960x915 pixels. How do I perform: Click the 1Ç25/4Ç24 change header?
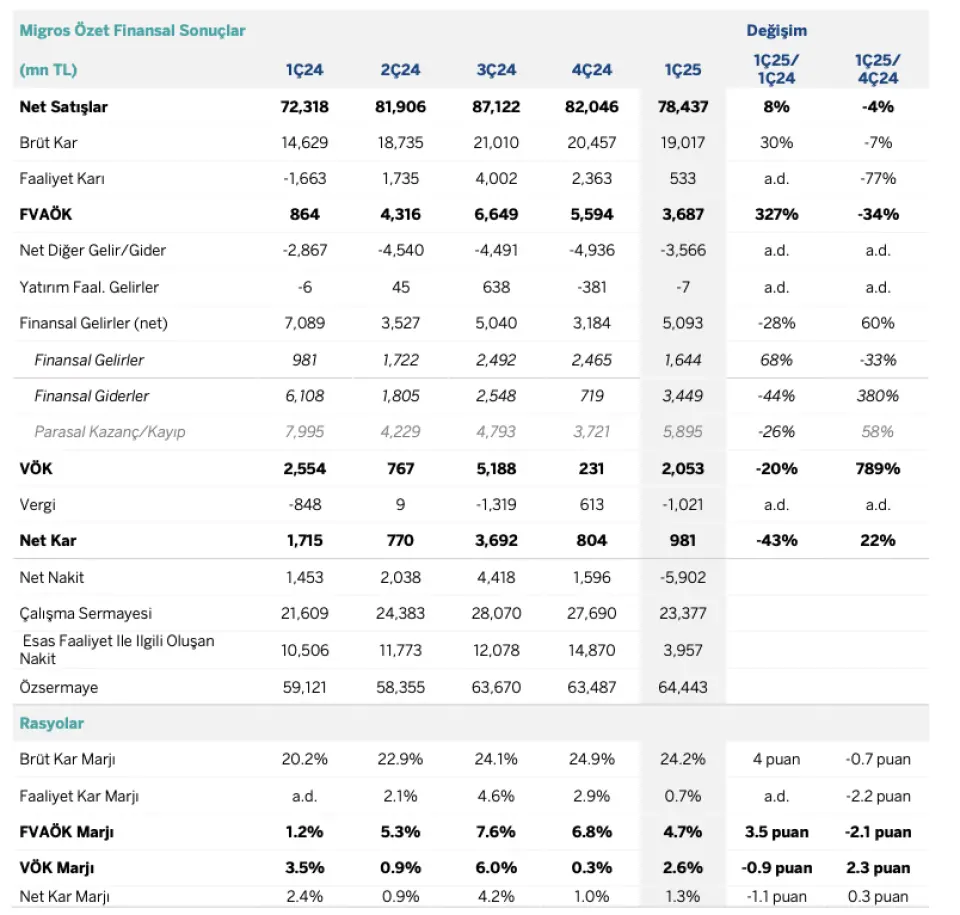[877, 69]
